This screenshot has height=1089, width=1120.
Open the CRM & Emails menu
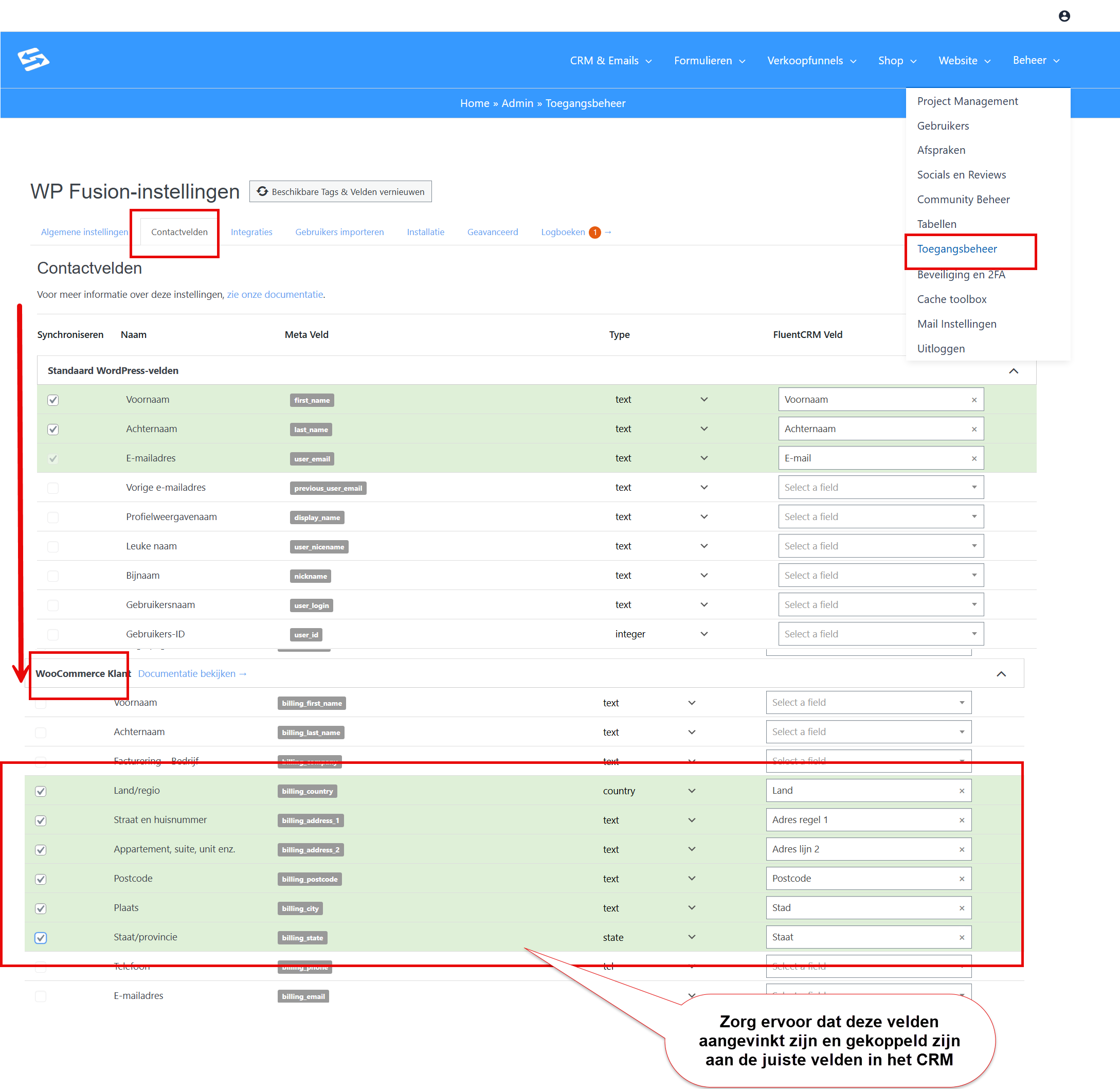coord(610,61)
